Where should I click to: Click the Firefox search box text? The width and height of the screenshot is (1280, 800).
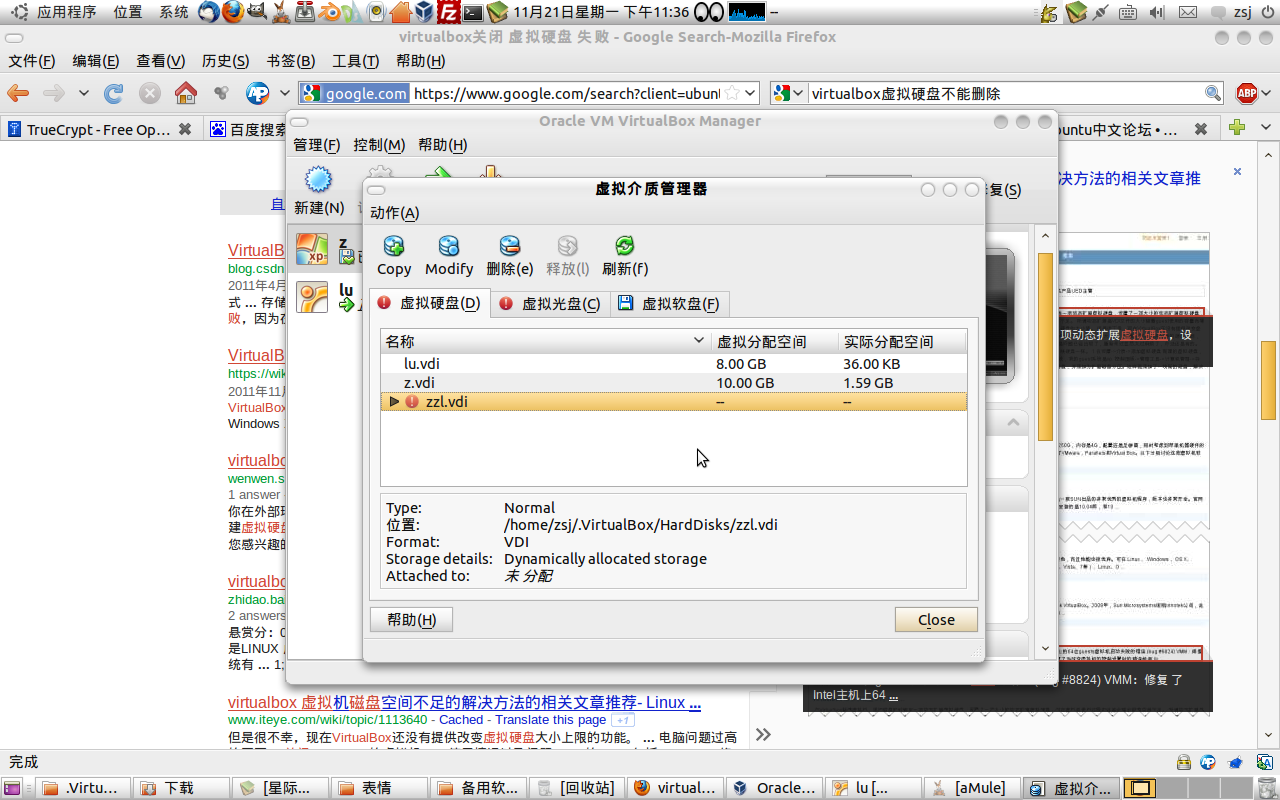[906, 94]
